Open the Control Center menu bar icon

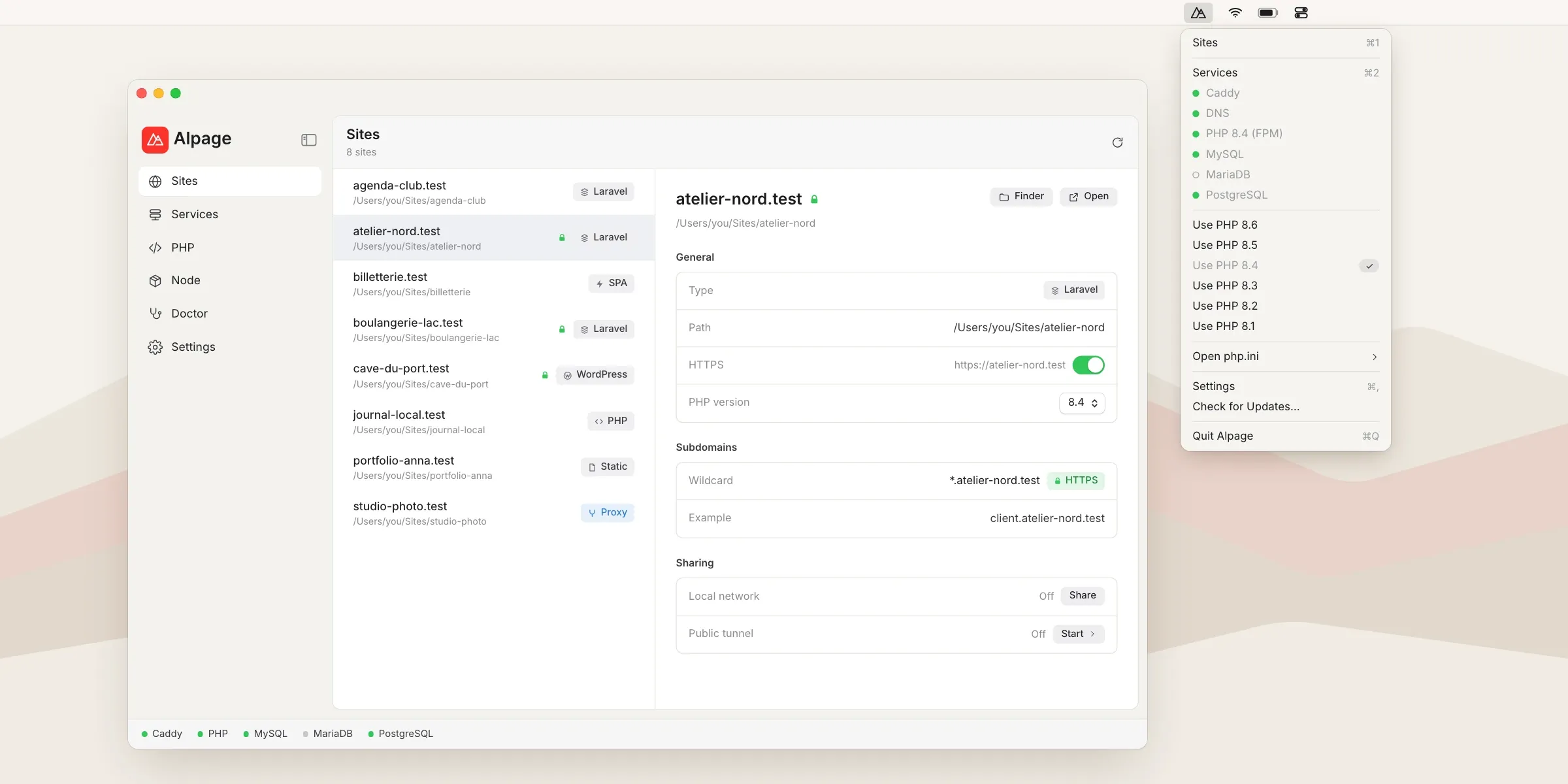click(1301, 12)
